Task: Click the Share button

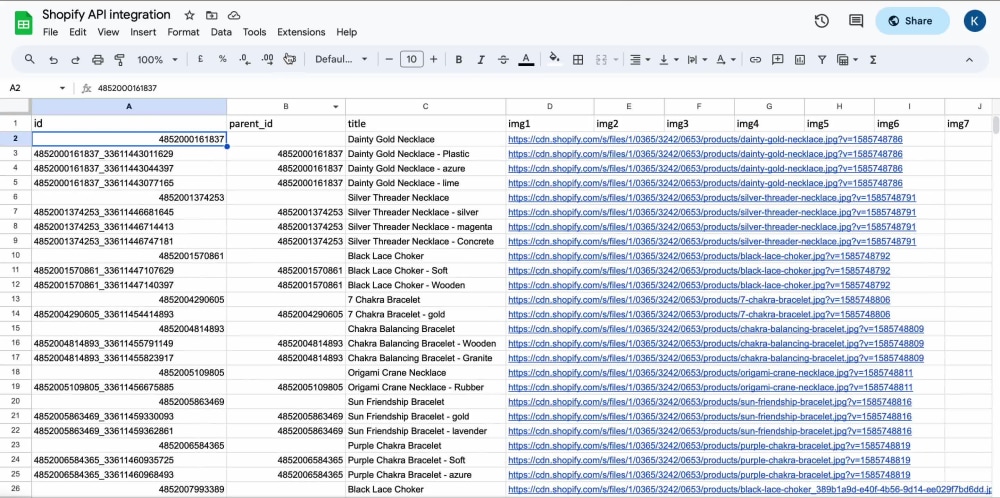Action: tap(912, 21)
